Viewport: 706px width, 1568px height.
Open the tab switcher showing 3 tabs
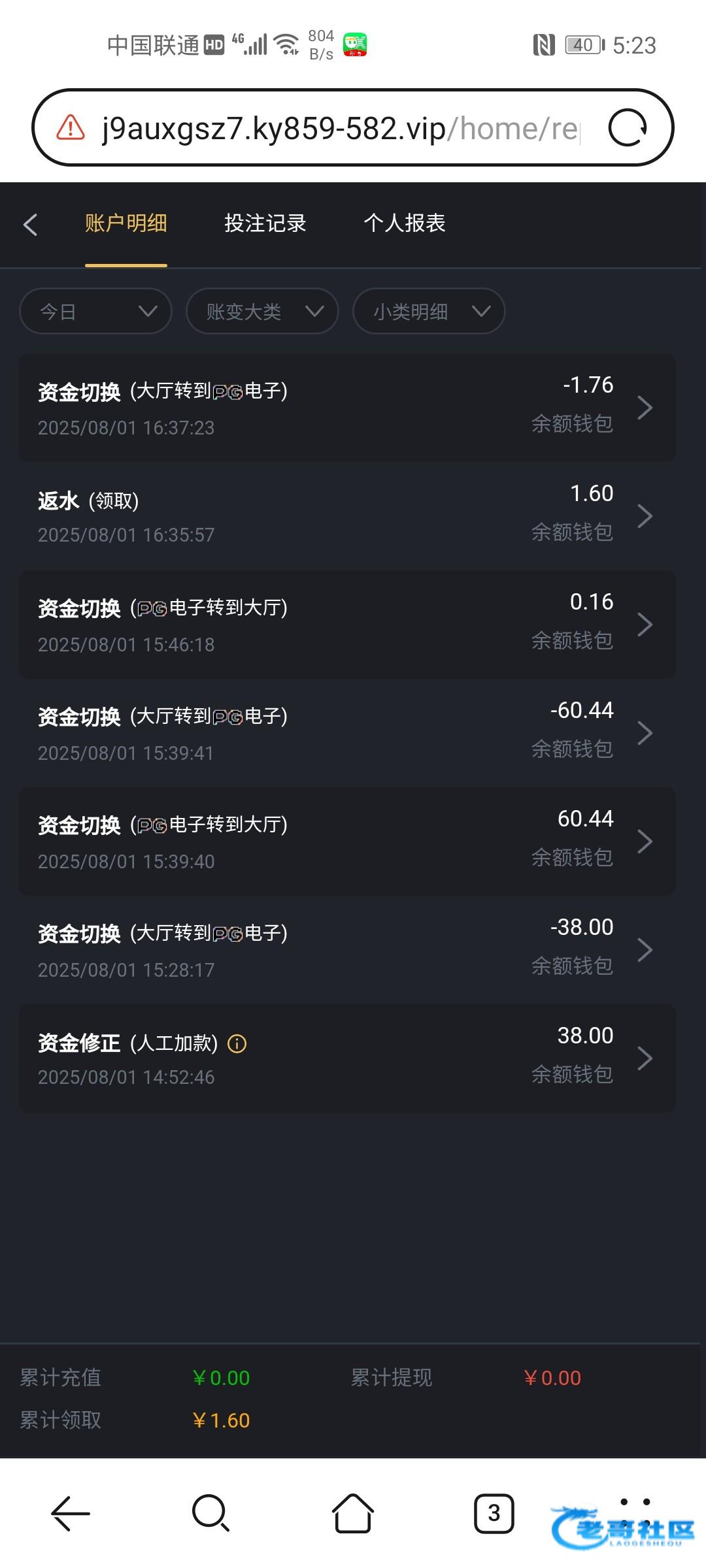click(x=494, y=1512)
